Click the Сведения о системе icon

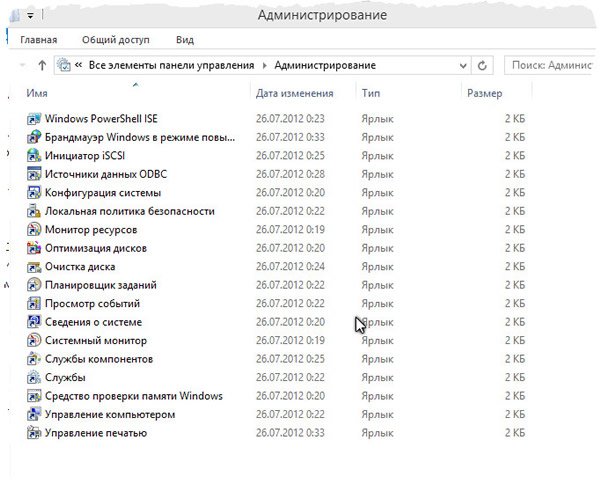[x=34, y=322]
